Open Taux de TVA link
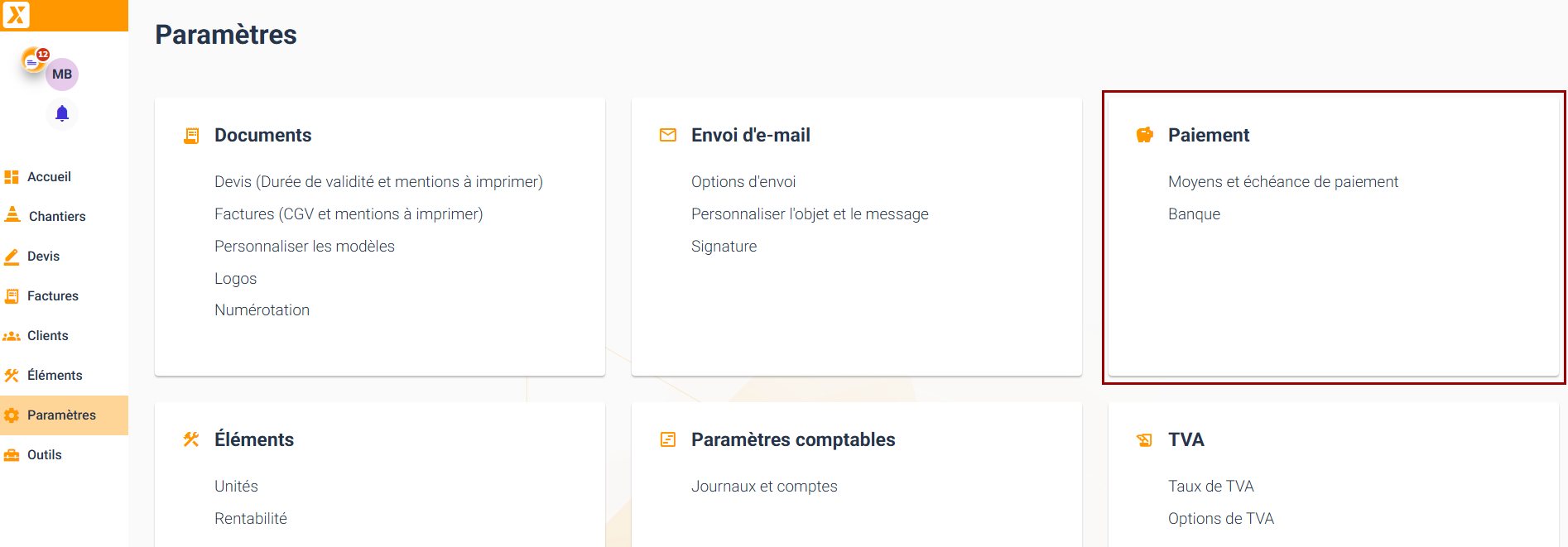This screenshot has width=1568, height=547. point(1210,487)
